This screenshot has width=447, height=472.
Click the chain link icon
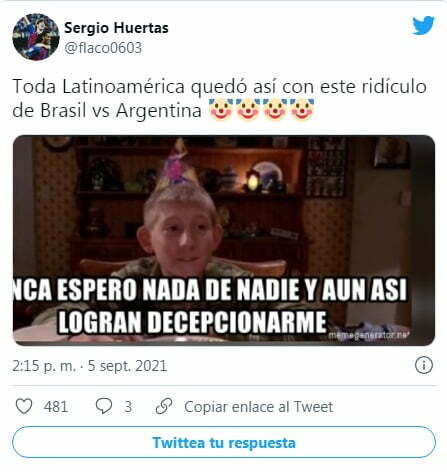164,406
